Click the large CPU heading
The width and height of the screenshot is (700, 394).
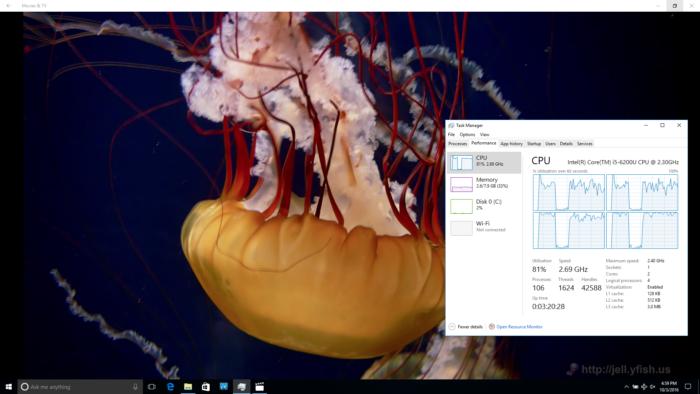pyautogui.click(x=541, y=161)
